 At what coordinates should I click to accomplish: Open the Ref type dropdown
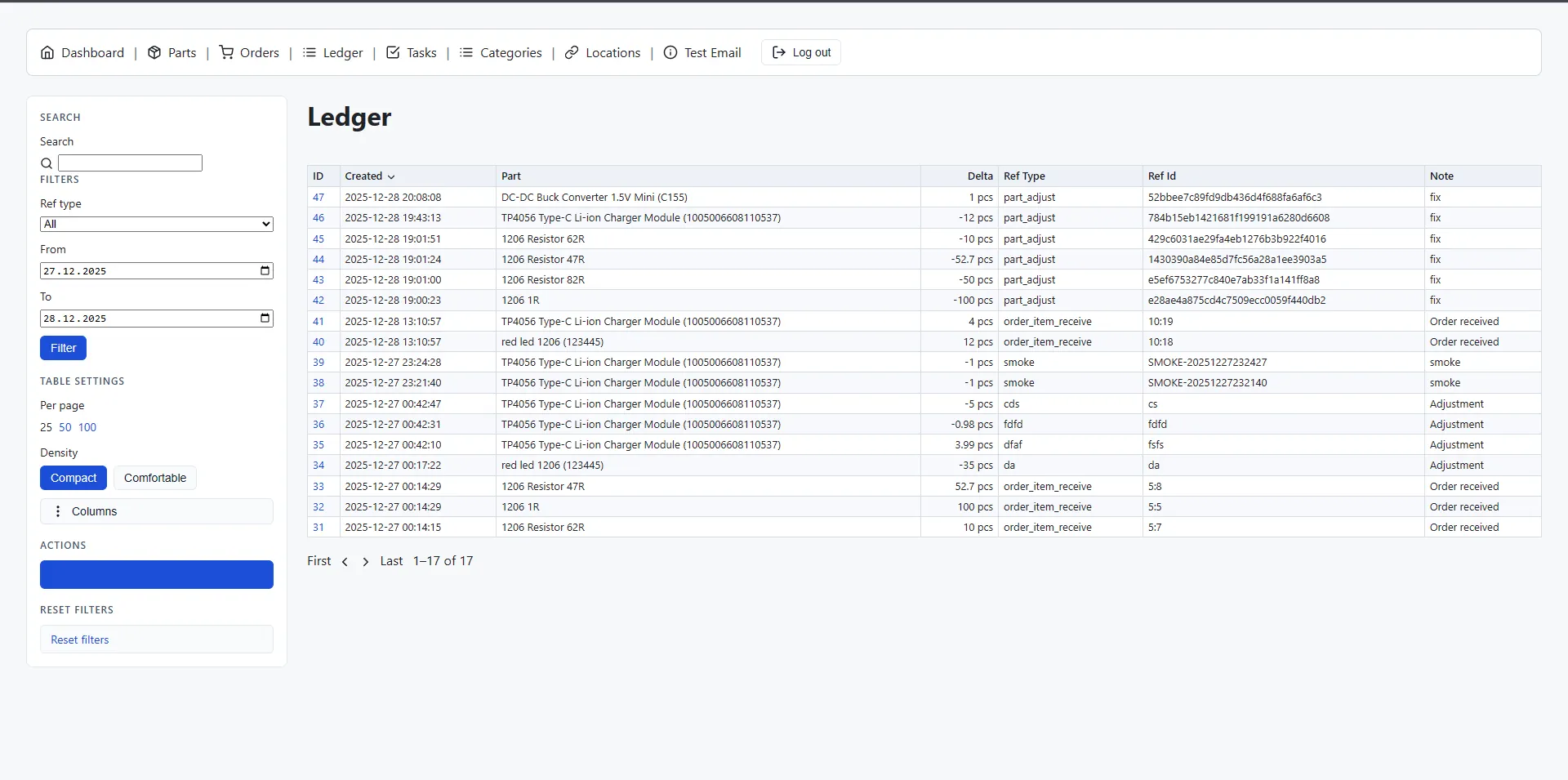pyautogui.click(x=157, y=224)
